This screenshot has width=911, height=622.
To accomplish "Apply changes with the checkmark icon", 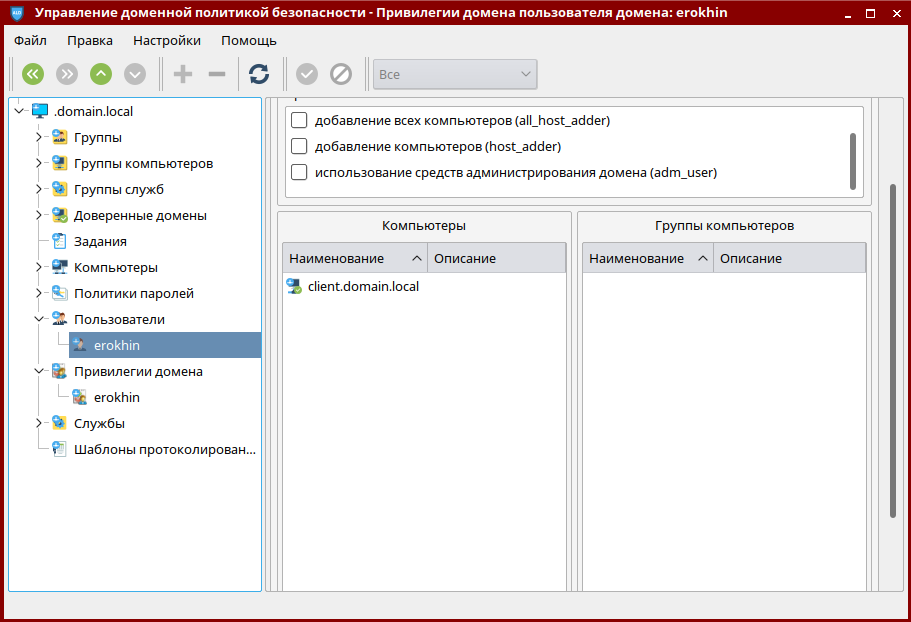I will point(307,74).
